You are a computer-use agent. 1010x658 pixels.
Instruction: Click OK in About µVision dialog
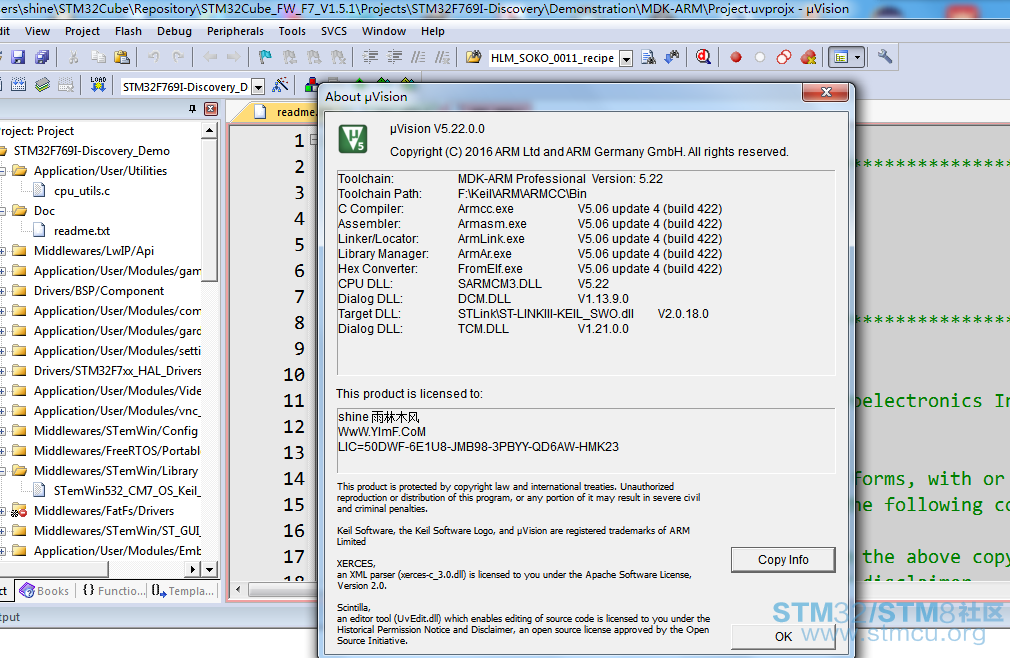783,636
